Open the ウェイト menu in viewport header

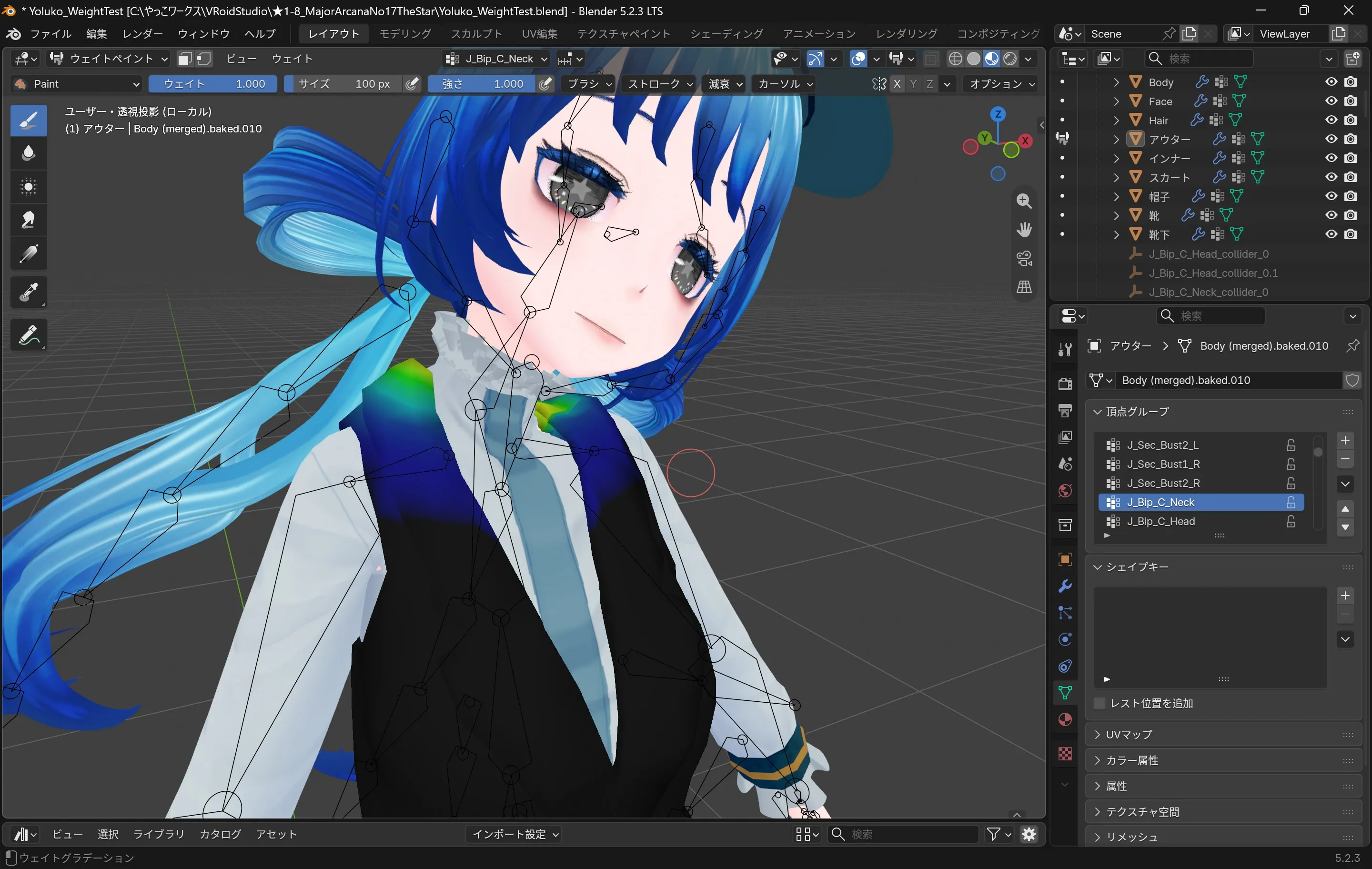pyautogui.click(x=292, y=59)
